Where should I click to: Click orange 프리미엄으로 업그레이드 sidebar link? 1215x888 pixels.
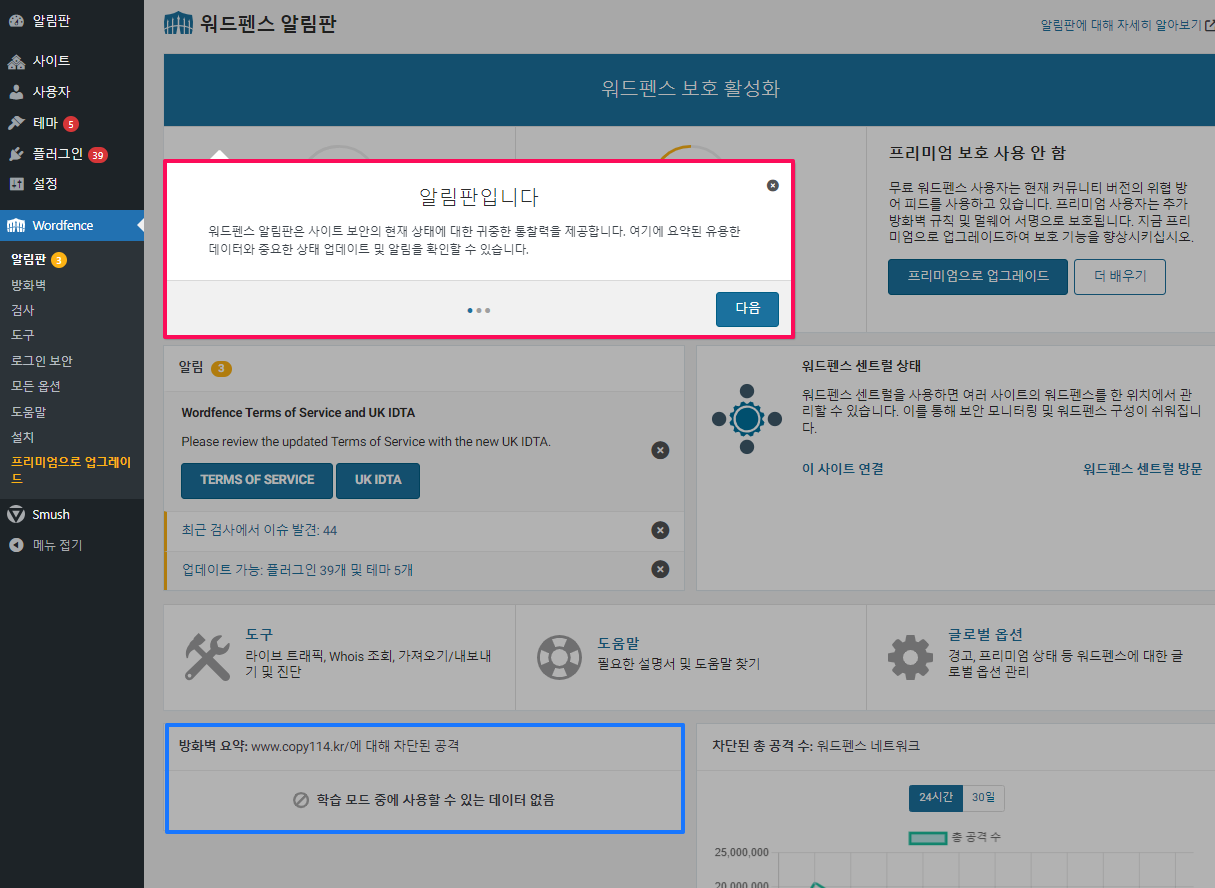click(x=71, y=470)
